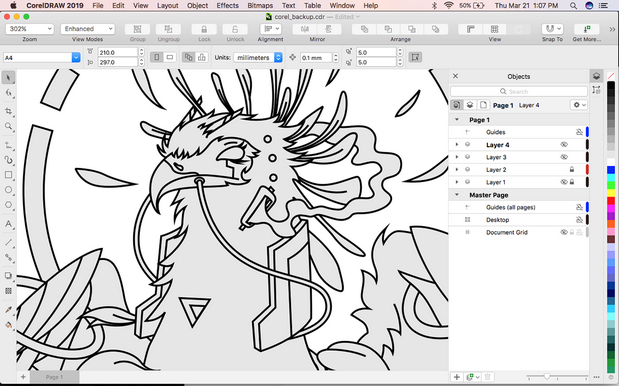Click the Treat as filled frame icon
Image resolution: width=619 pixels, height=386 pixels.
[x=415, y=57]
